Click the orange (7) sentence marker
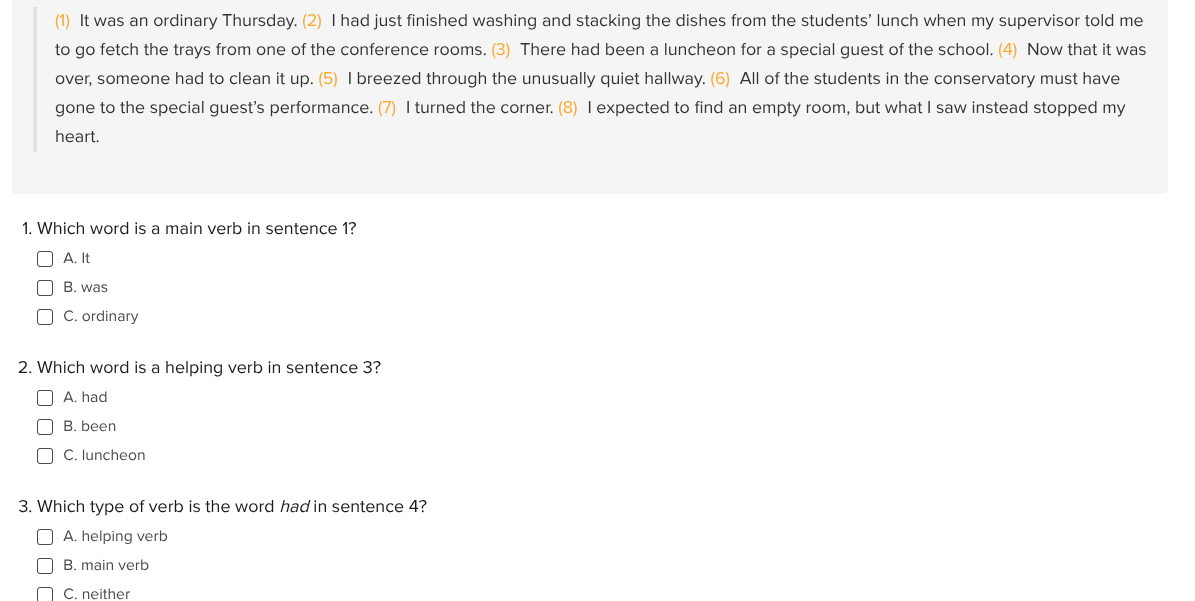Screen dimensions: 1195x601 (387, 108)
